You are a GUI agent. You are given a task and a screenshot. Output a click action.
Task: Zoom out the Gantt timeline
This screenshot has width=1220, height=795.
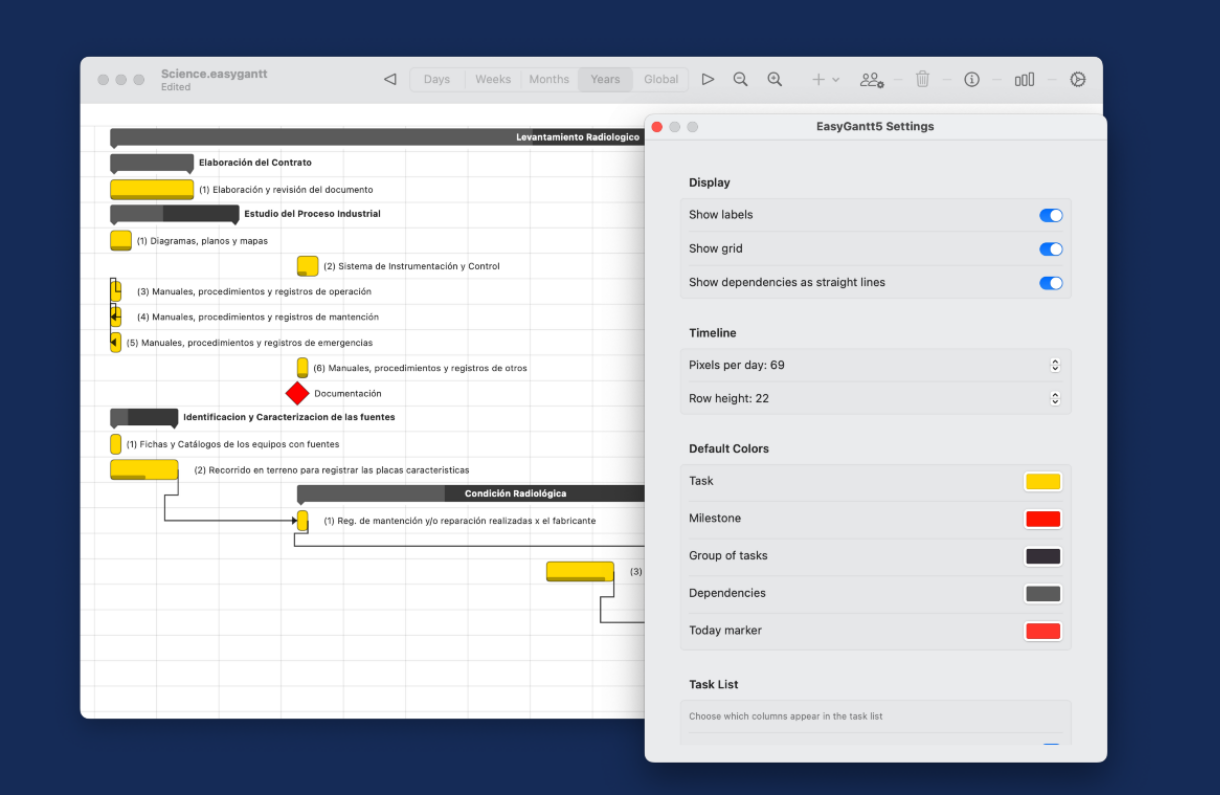tap(740, 79)
